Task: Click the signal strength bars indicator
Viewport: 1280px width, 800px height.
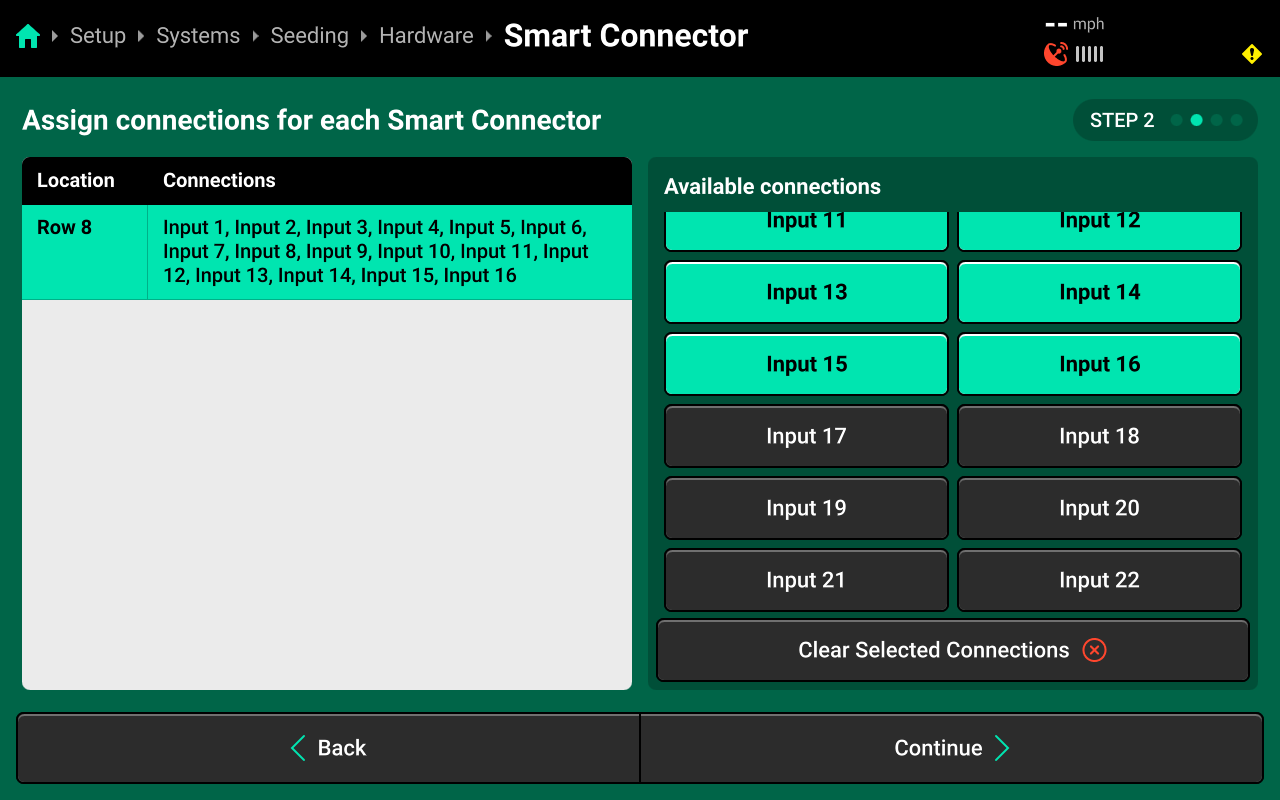Action: [x=1090, y=54]
